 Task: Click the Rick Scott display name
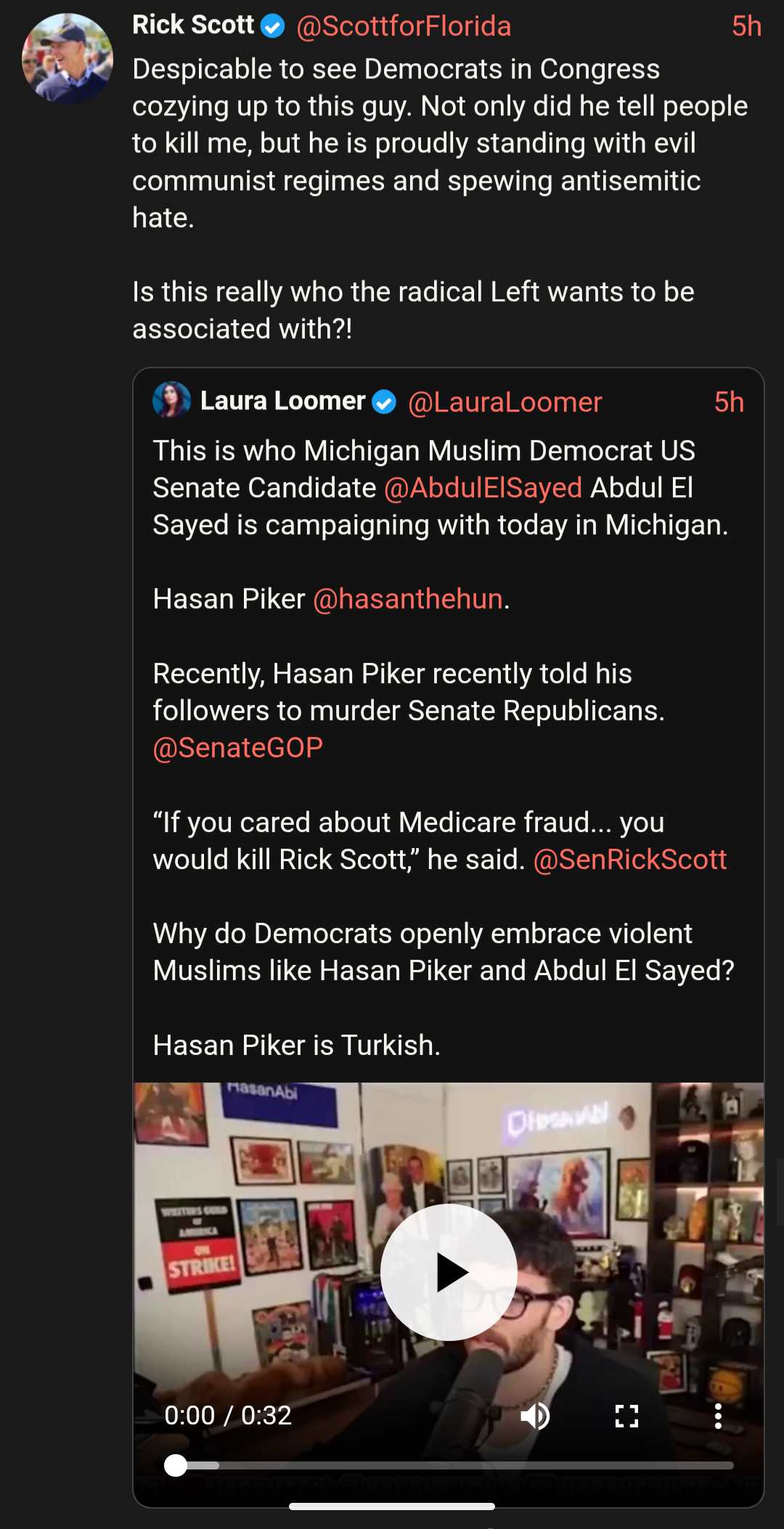click(x=193, y=25)
